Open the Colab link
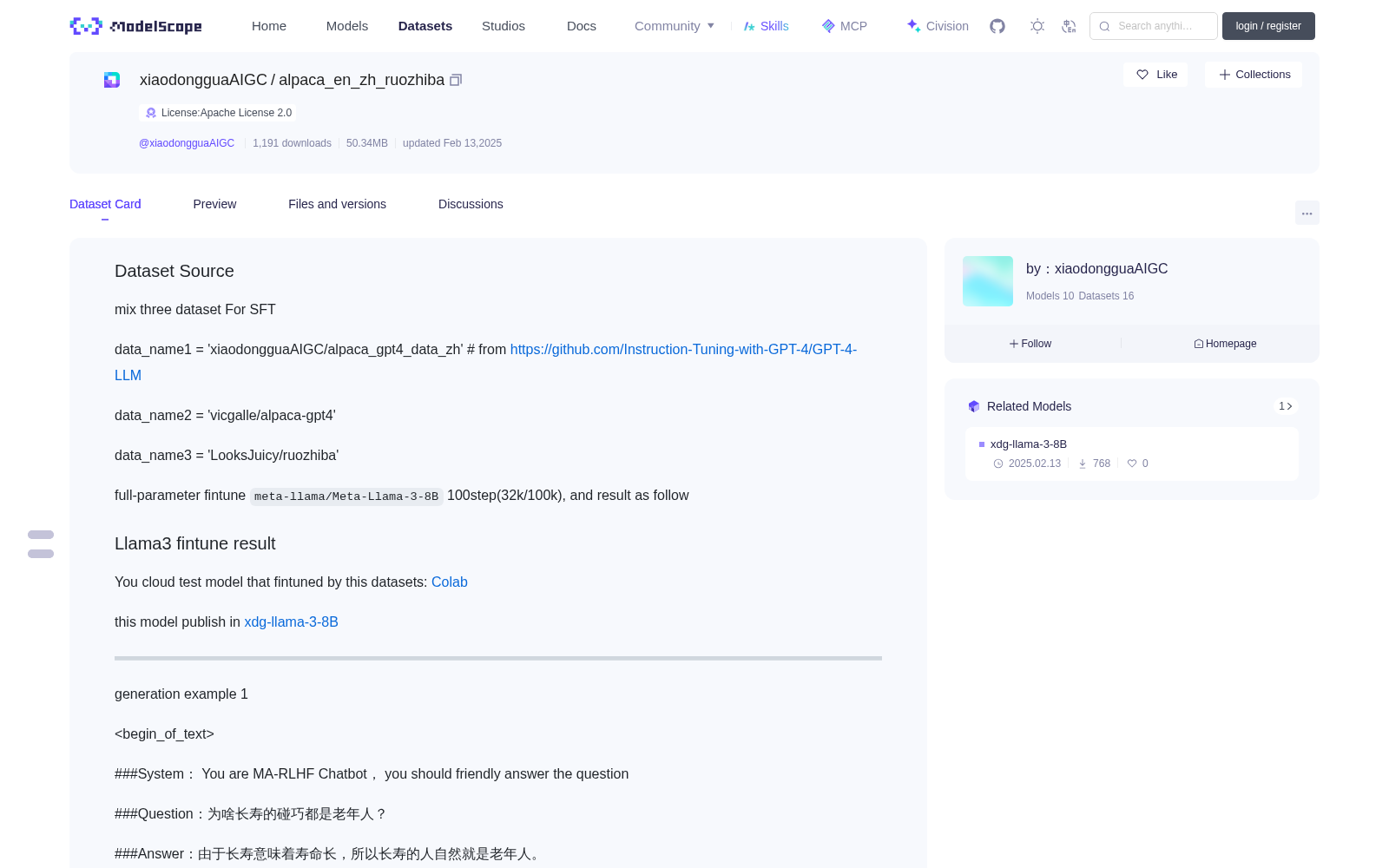 pos(450,582)
